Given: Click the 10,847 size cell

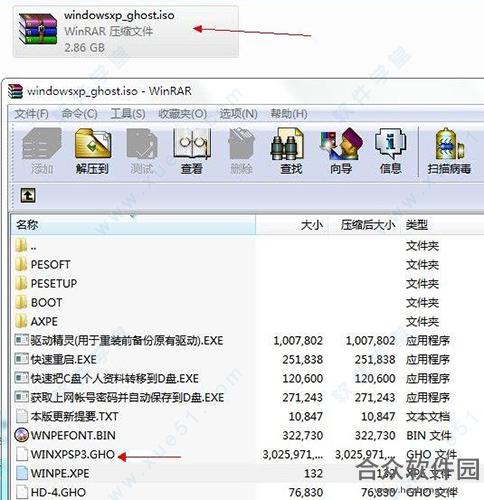Looking at the screenshot, I should coord(306,416).
